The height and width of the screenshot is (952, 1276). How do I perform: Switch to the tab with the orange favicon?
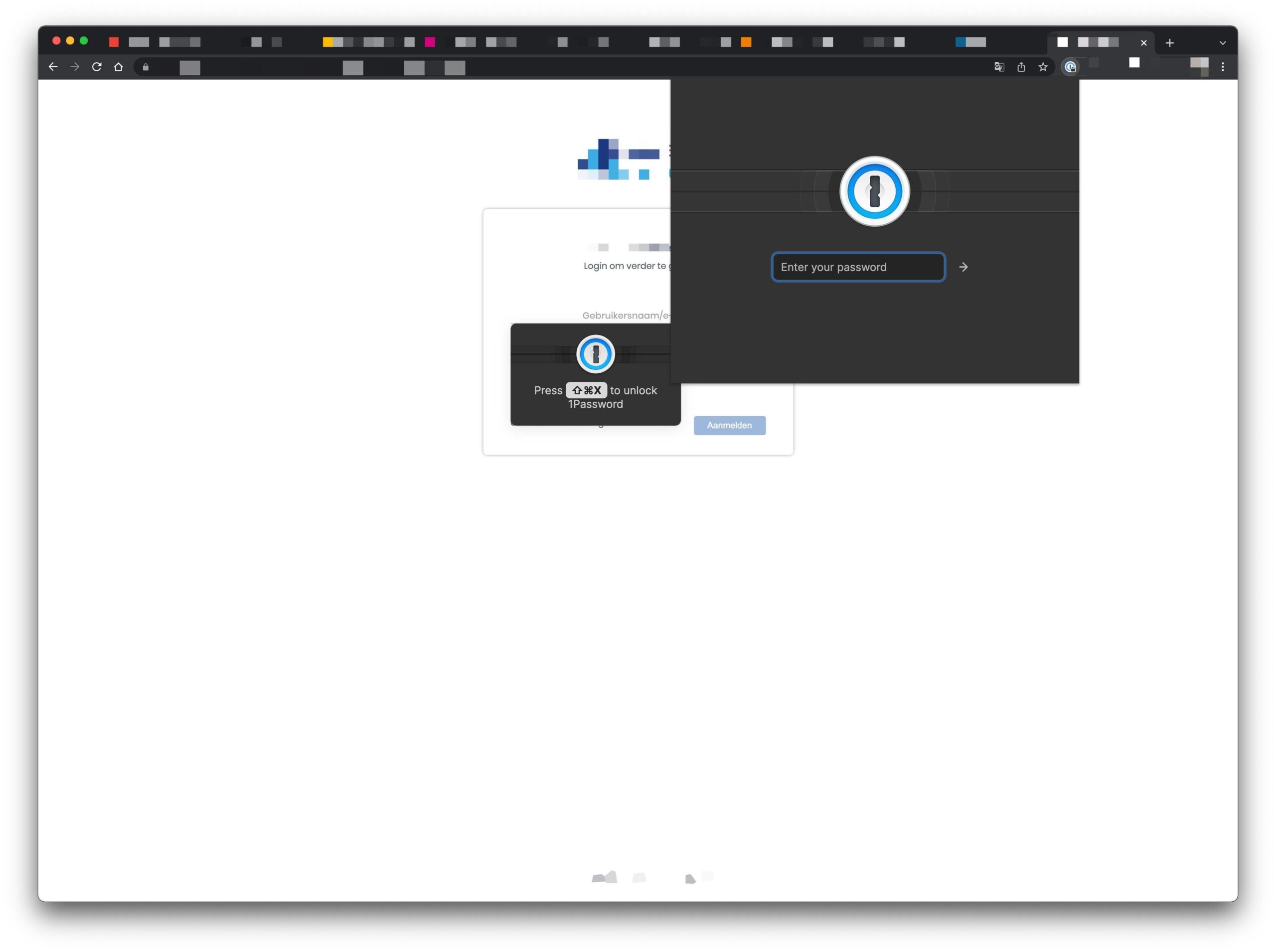tap(746, 42)
